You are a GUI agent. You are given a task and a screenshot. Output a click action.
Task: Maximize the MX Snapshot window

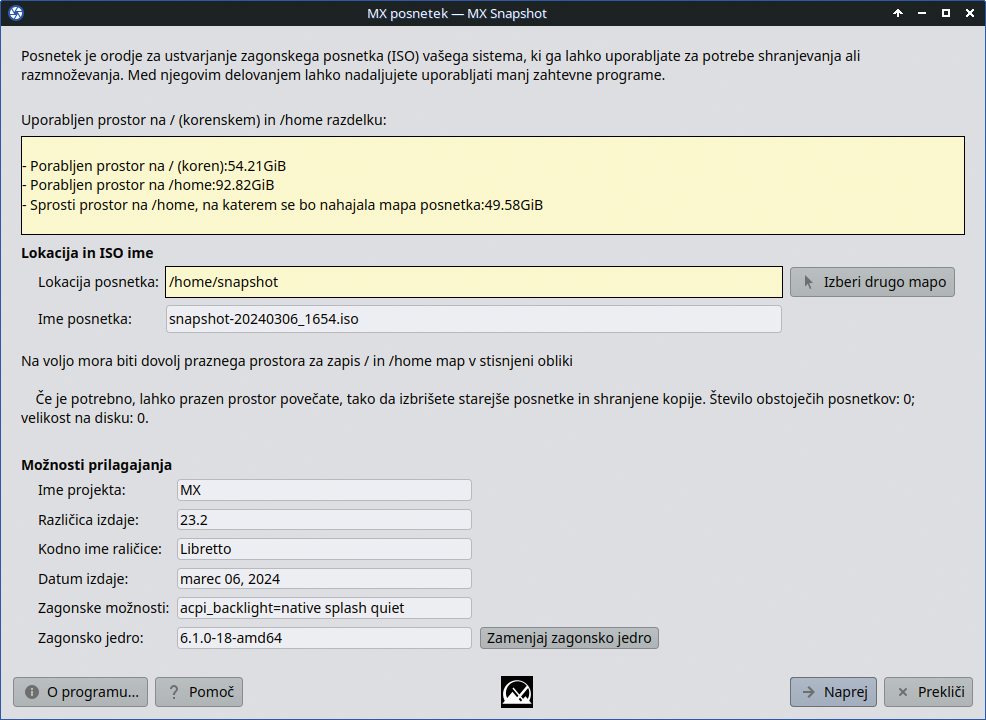[946, 13]
